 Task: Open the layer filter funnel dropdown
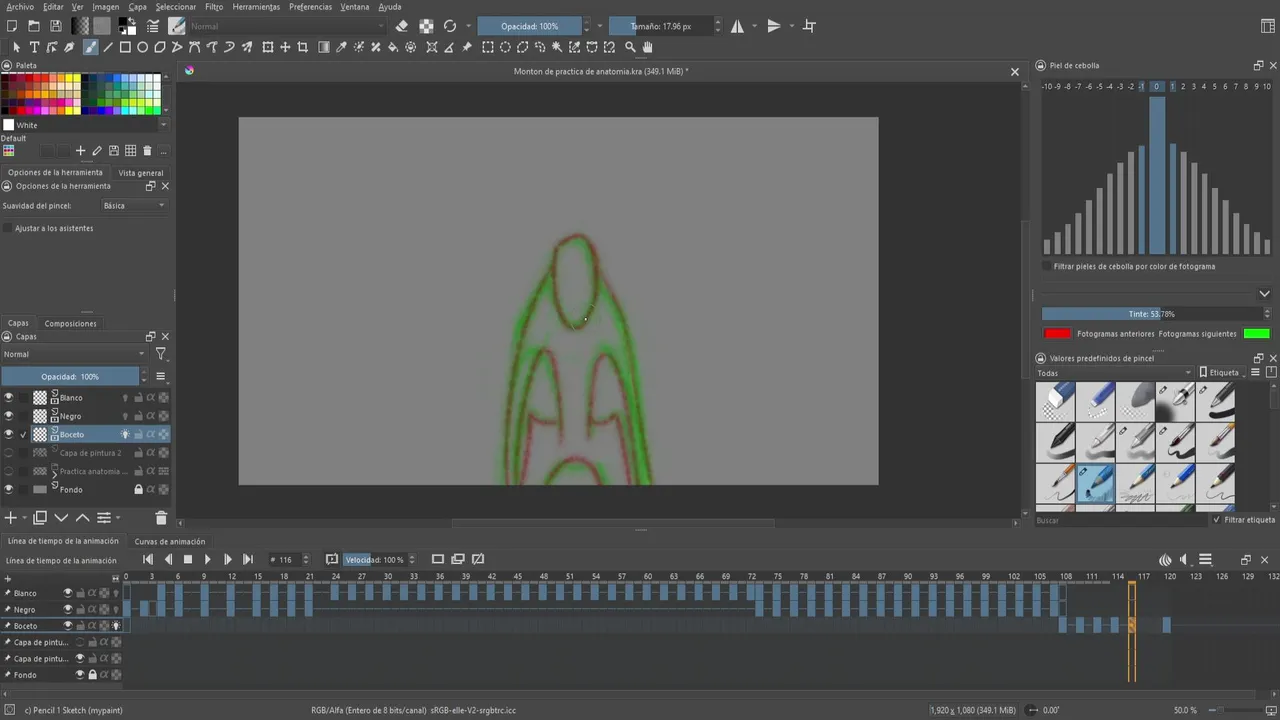tap(161, 354)
